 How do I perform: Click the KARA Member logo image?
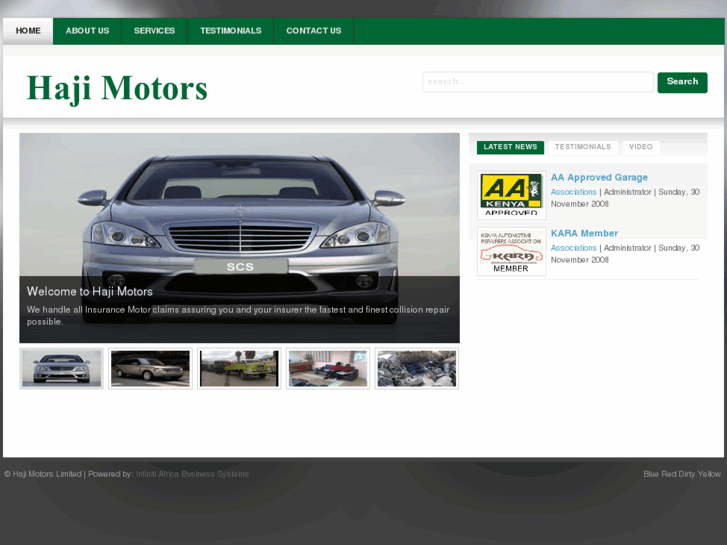click(511, 251)
